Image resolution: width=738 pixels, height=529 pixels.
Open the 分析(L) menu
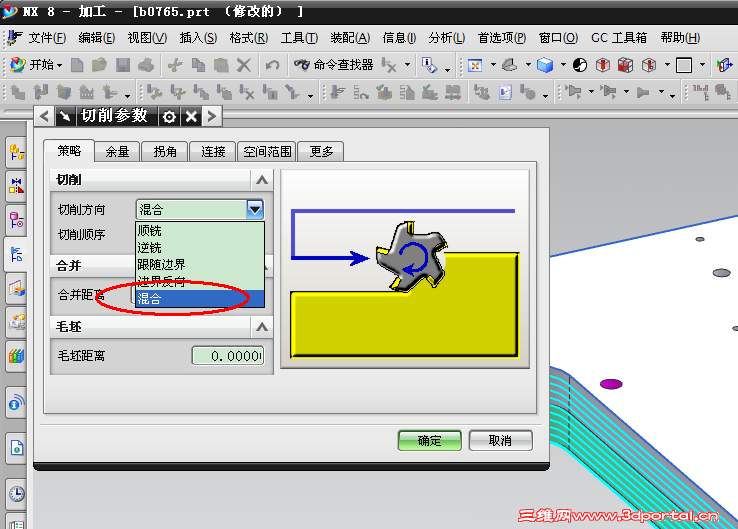(x=447, y=38)
